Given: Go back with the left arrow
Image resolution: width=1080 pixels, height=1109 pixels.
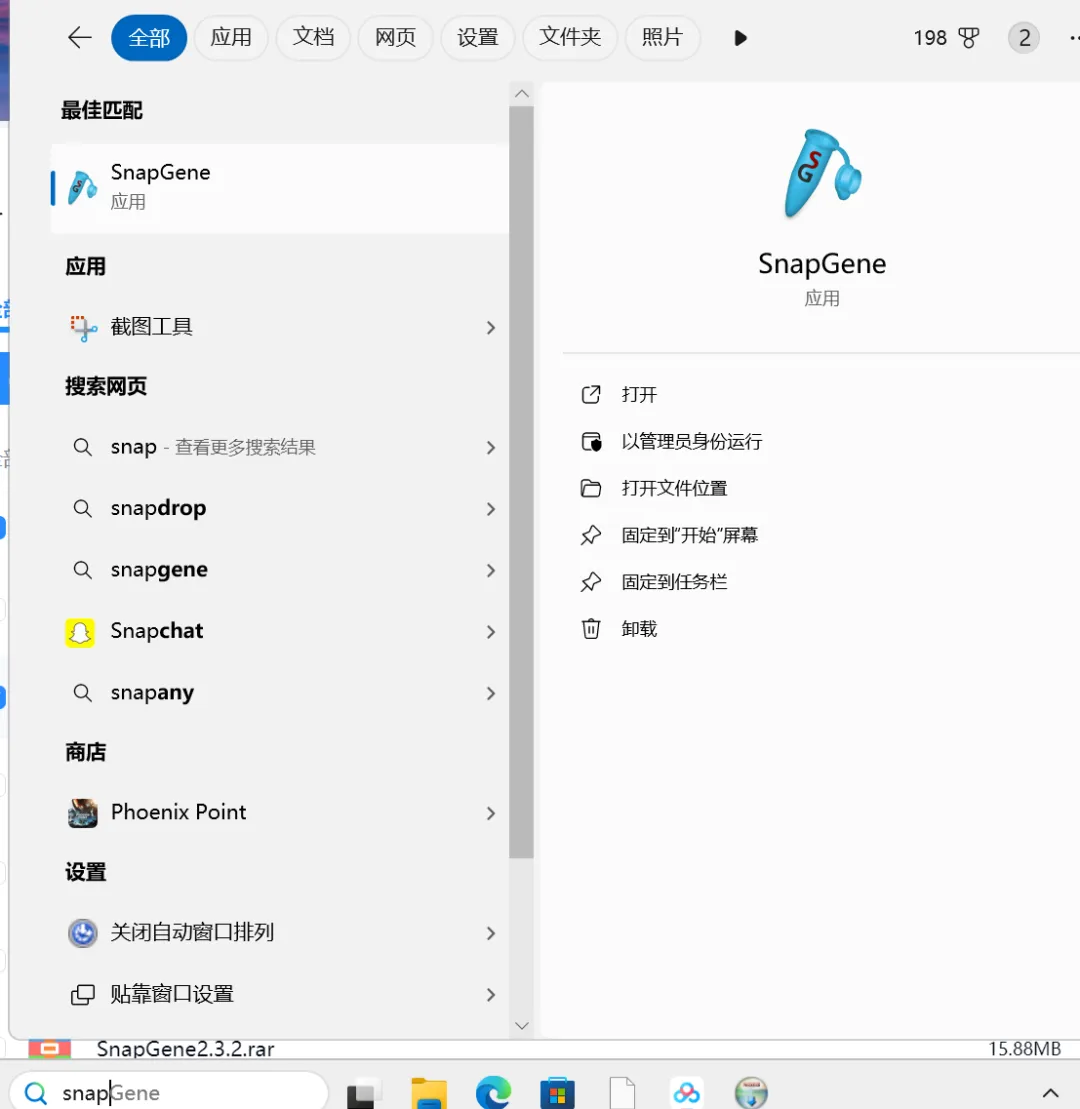Looking at the screenshot, I should click(79, 37).
